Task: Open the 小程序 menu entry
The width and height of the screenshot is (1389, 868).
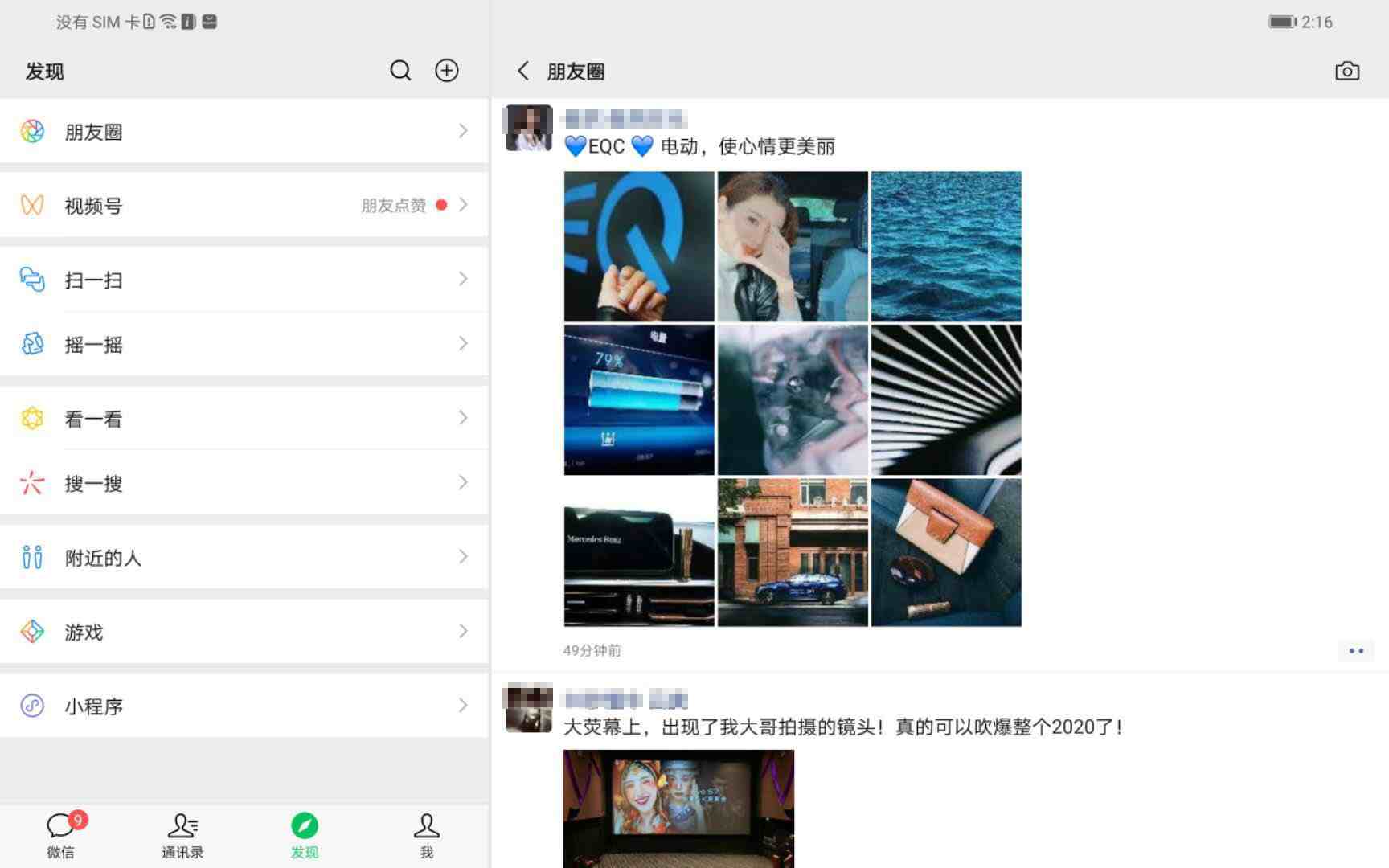Action: [x=244, y=706]
